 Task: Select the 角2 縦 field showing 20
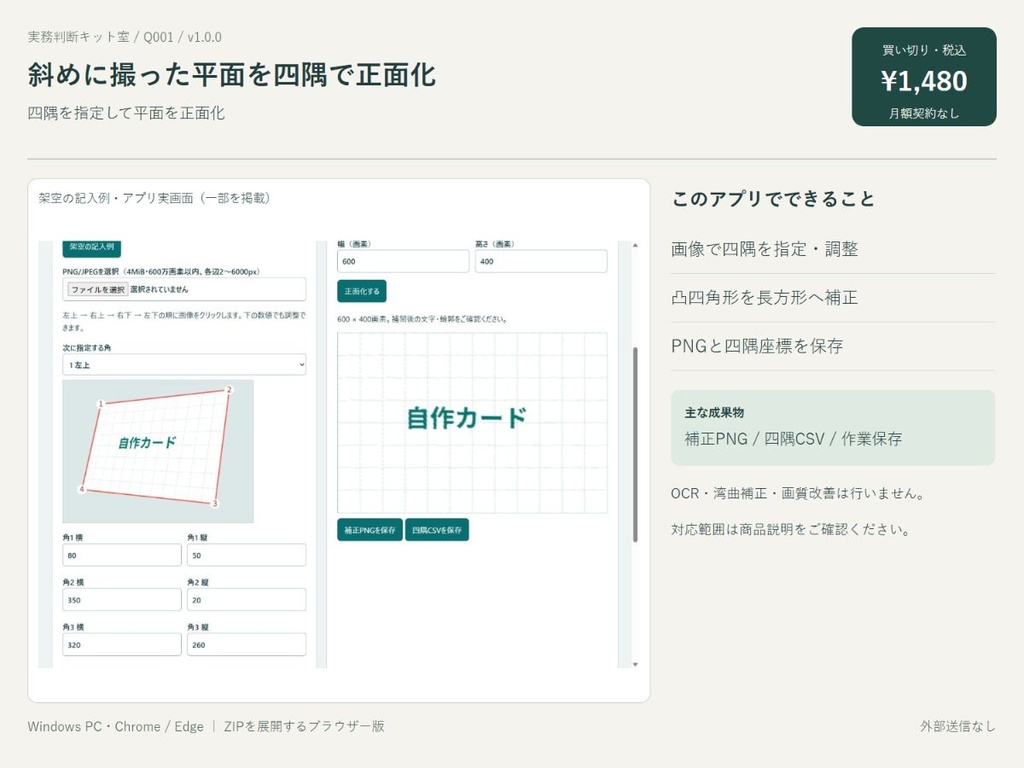point(246,600)
